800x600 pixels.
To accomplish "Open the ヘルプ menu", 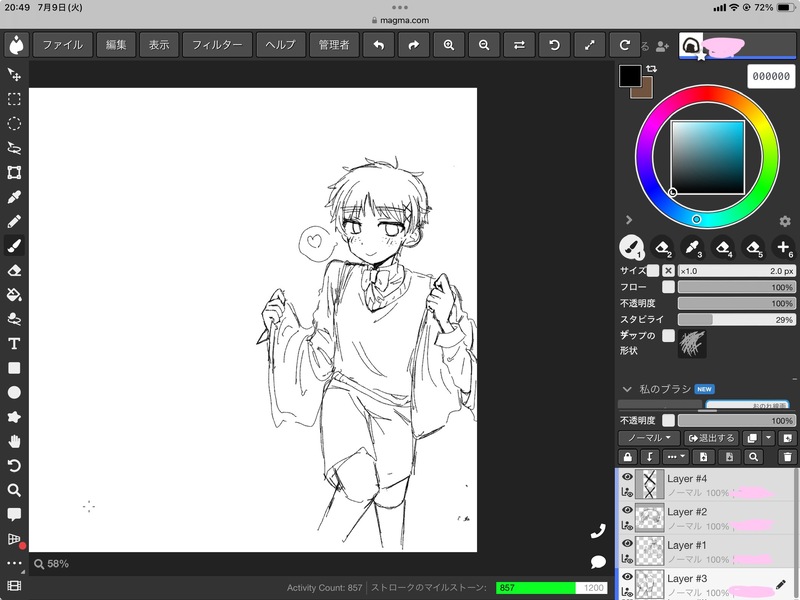I will coord(281,45).
